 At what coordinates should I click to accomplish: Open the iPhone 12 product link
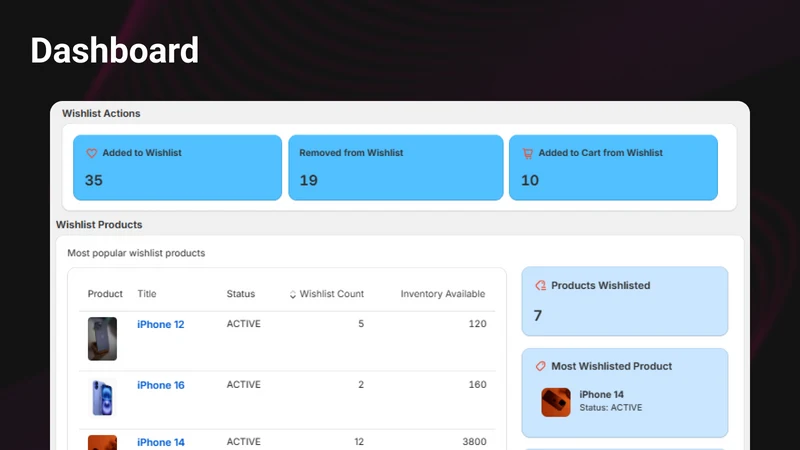[161, 324]
